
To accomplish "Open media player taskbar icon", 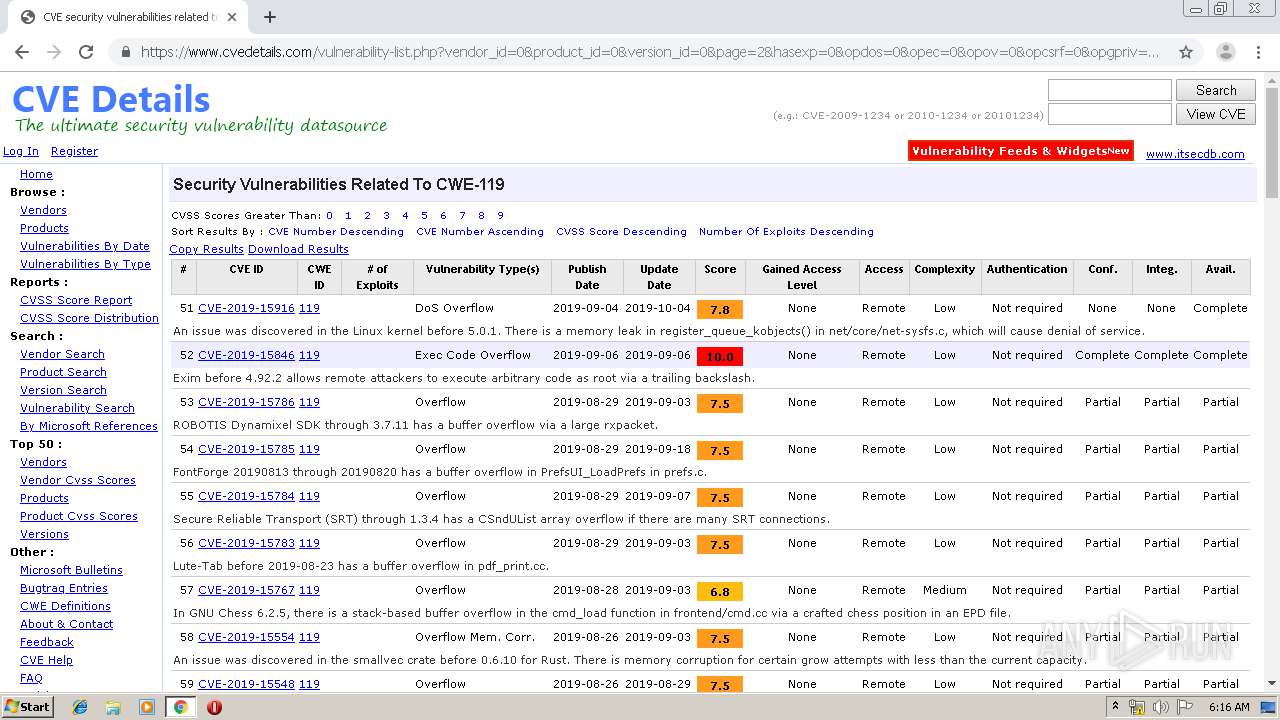I will [x=147, y=707].
